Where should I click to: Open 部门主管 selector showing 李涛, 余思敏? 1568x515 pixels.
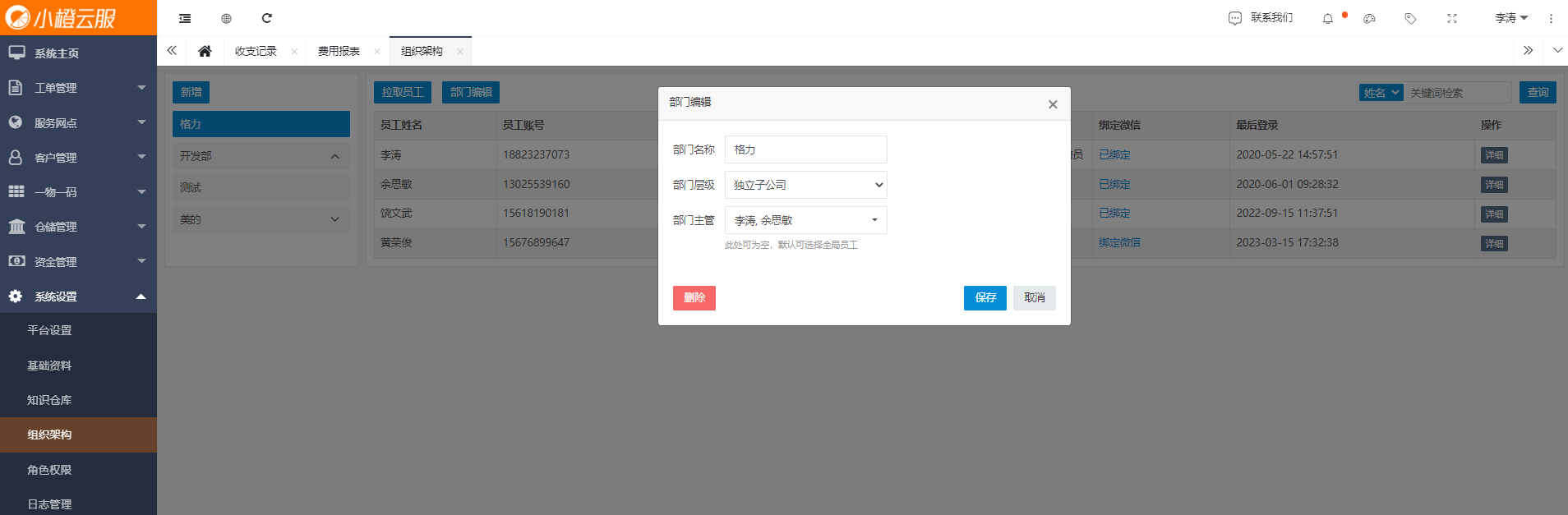(x=805, y=220)
